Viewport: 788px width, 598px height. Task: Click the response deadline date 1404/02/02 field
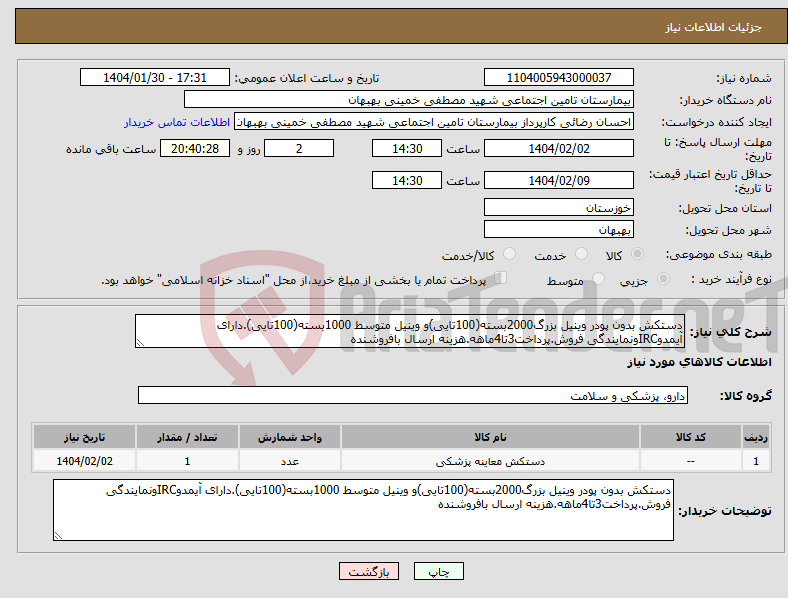point(559,149)
